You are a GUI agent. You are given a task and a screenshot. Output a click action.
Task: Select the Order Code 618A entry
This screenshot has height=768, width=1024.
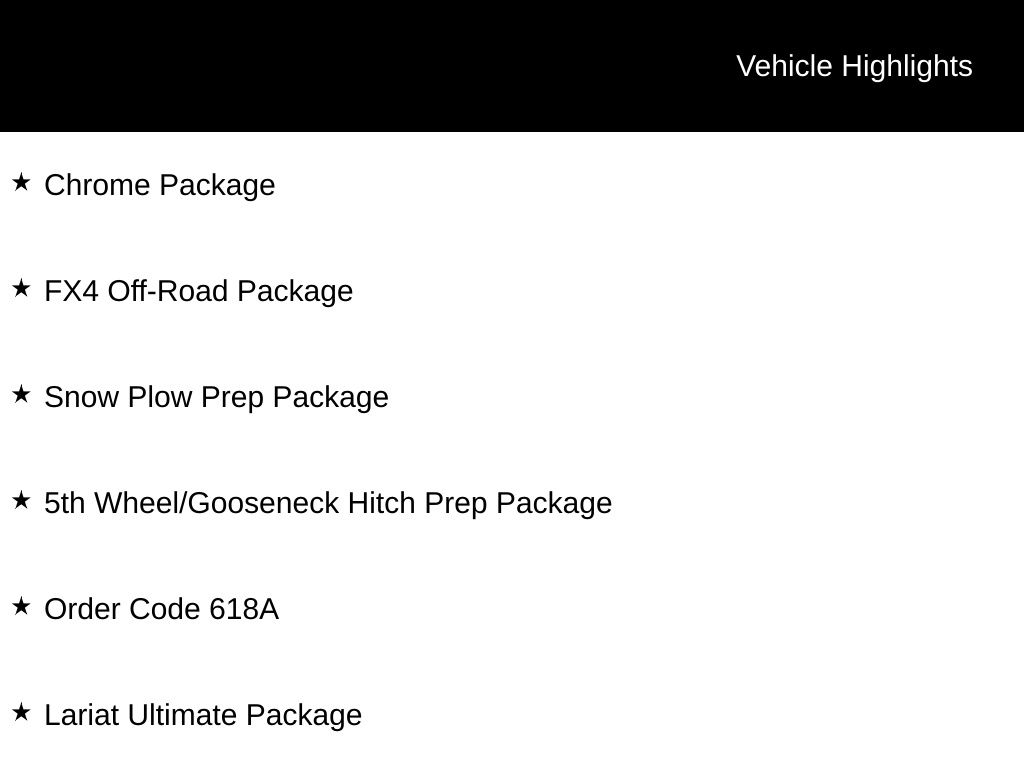point(161,609)
